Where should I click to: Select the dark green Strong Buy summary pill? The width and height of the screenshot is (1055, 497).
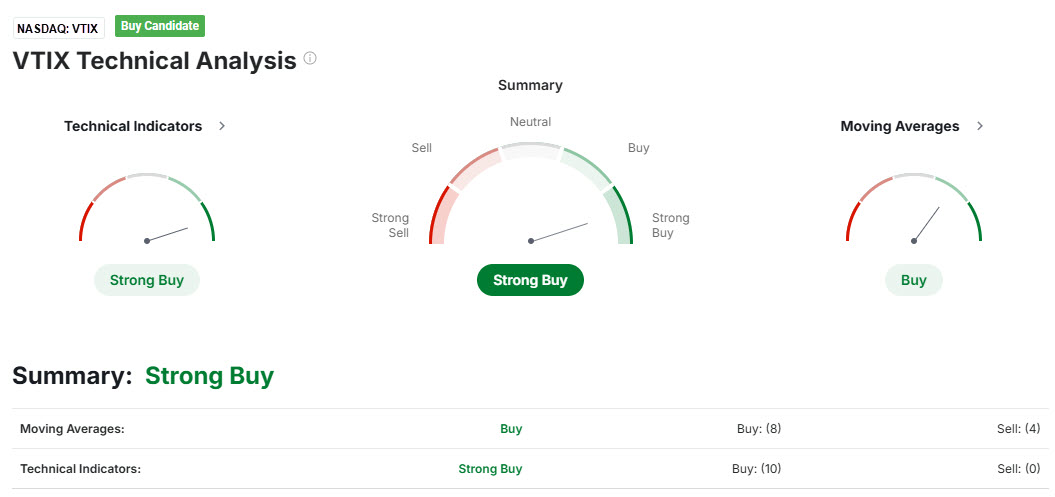tap(530, 280)
